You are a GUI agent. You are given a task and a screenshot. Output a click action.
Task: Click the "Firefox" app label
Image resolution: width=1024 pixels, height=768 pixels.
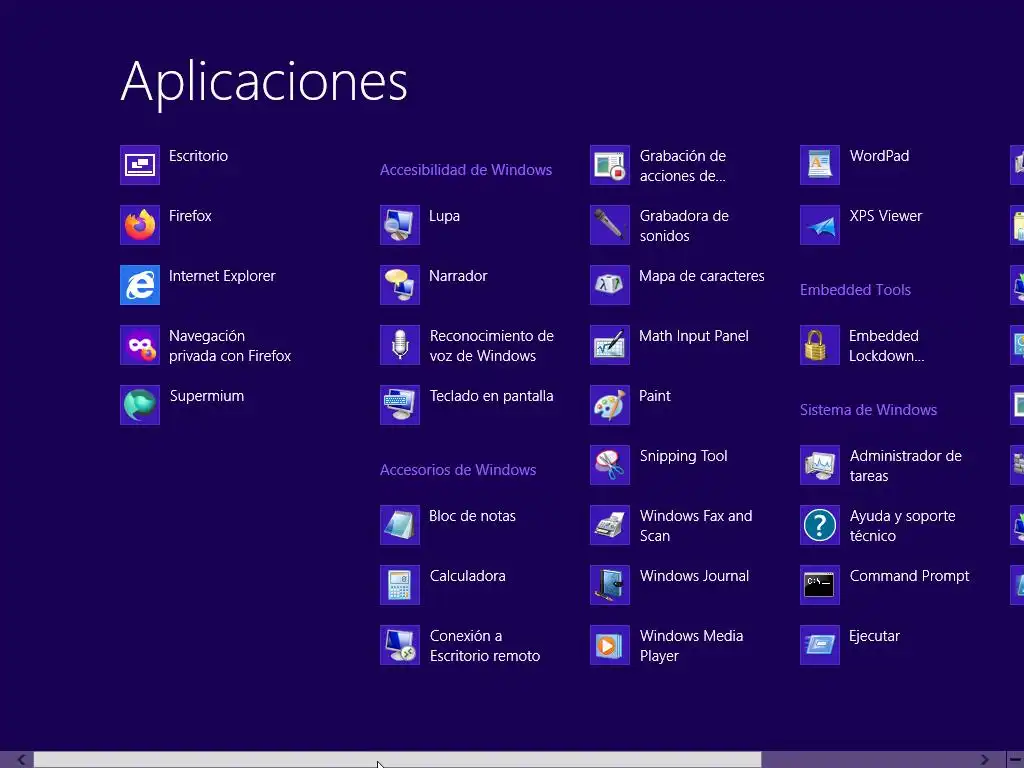point(190,216)
